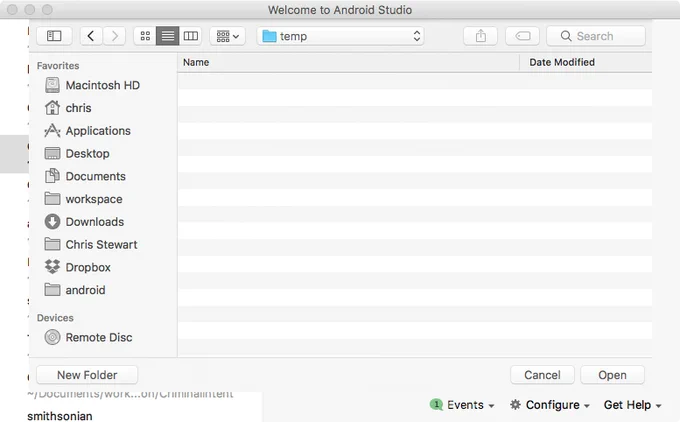Click the magnifier icon in Search
This screenshot has width=680, height=422.
566,36
